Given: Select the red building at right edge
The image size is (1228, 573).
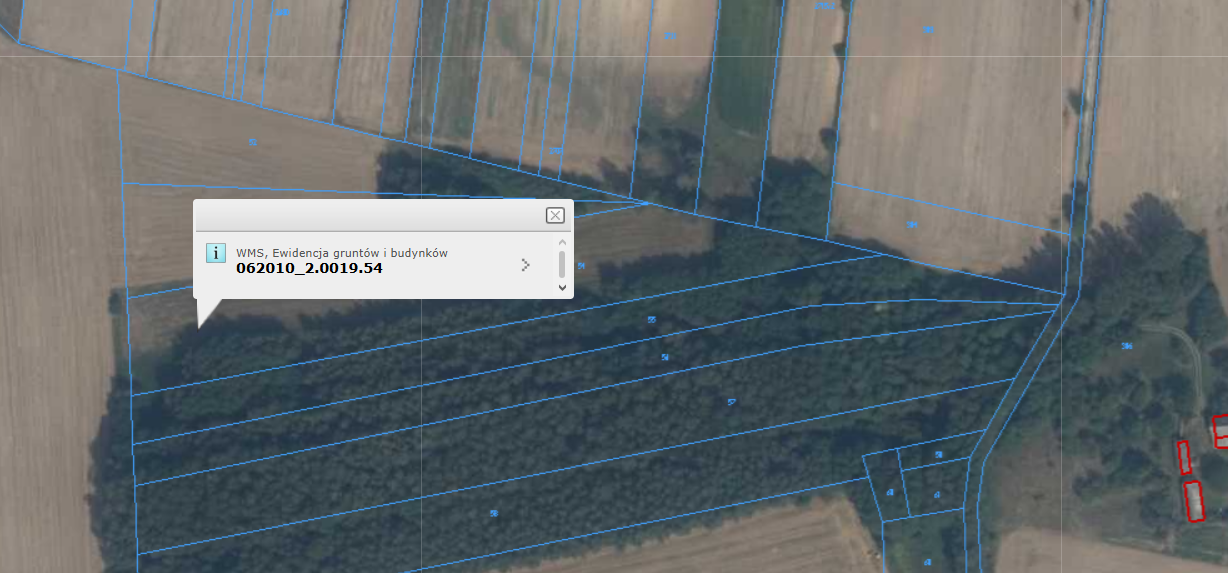Looking at the screenshot, I should (x=1221, y=431).
